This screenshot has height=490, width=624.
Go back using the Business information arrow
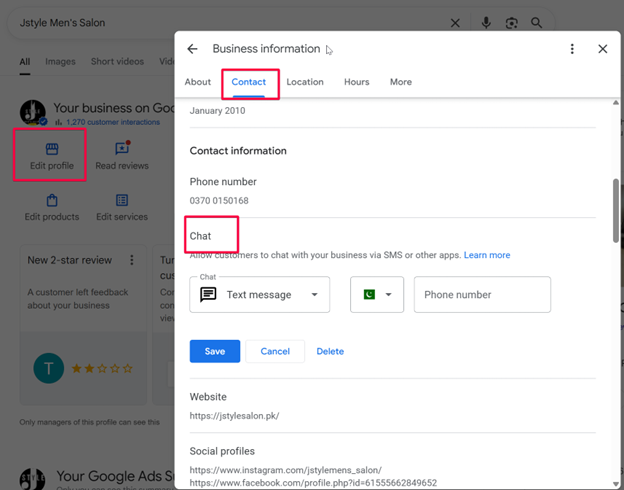[x=193, y=49]
